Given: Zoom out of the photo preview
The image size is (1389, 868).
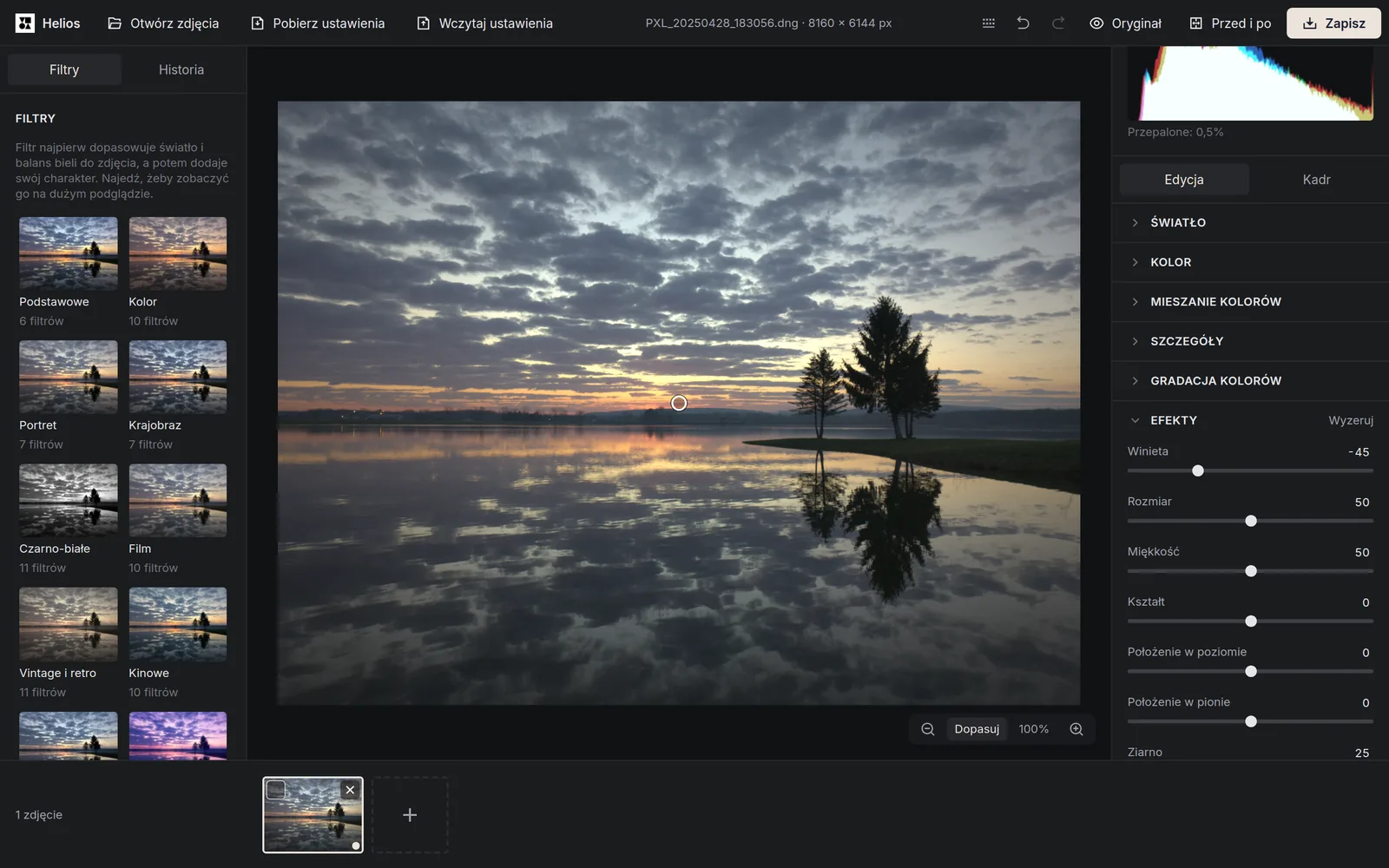Looking at the screenshot, I should tap(927, 729).
